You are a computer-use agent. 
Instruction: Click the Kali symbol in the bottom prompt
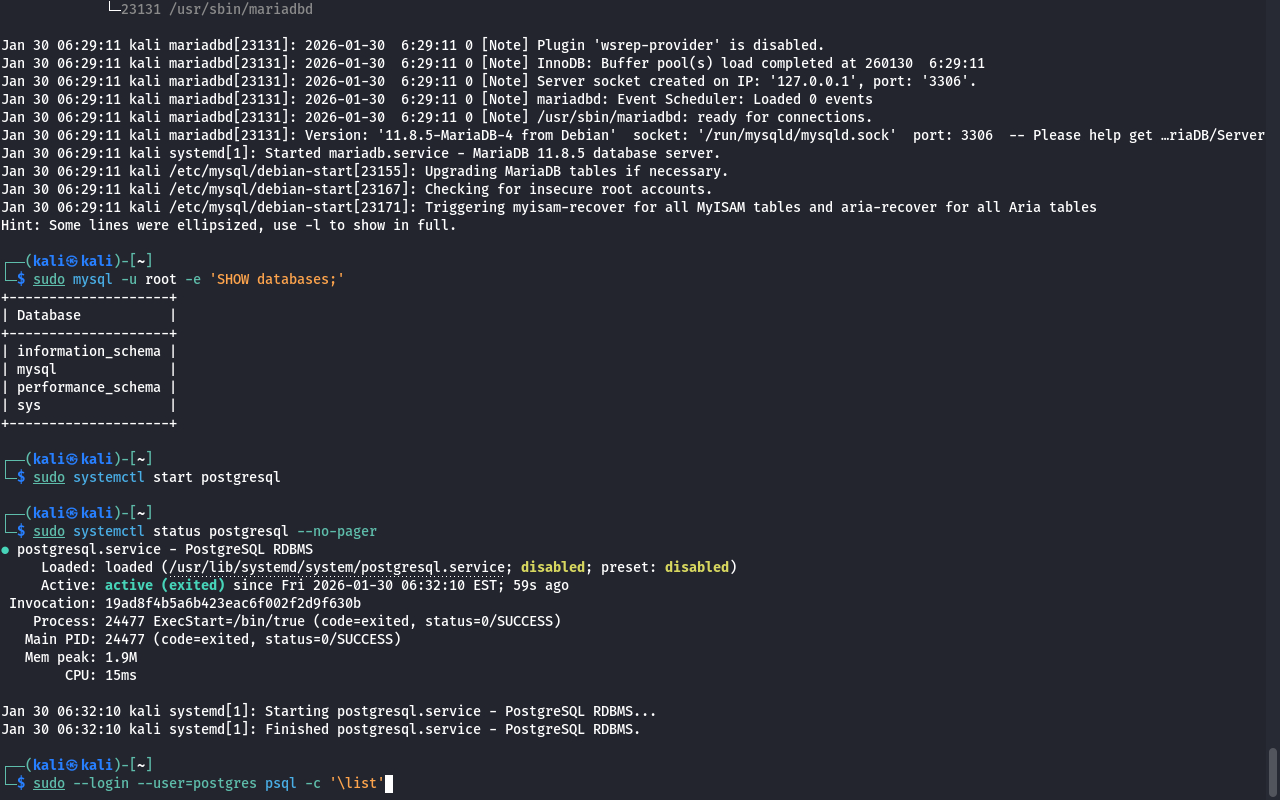(73, 765)
